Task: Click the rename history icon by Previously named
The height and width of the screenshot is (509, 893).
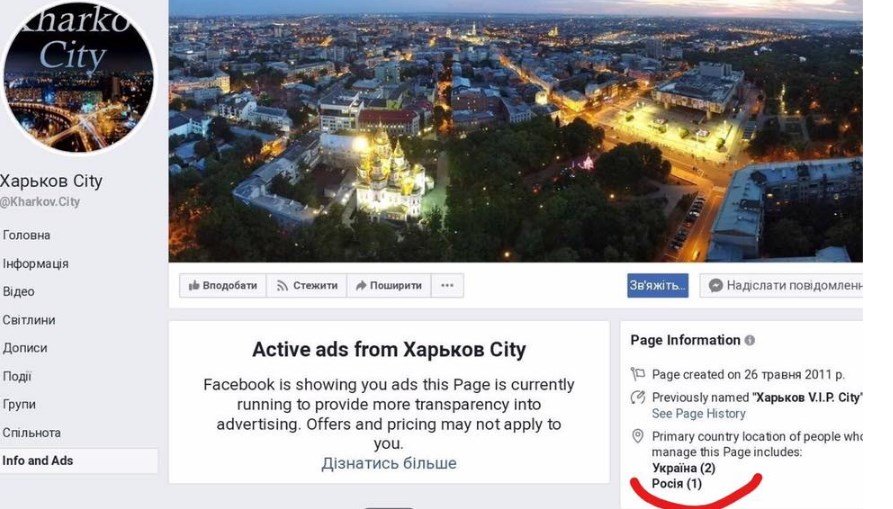Action: coord(638,398)
